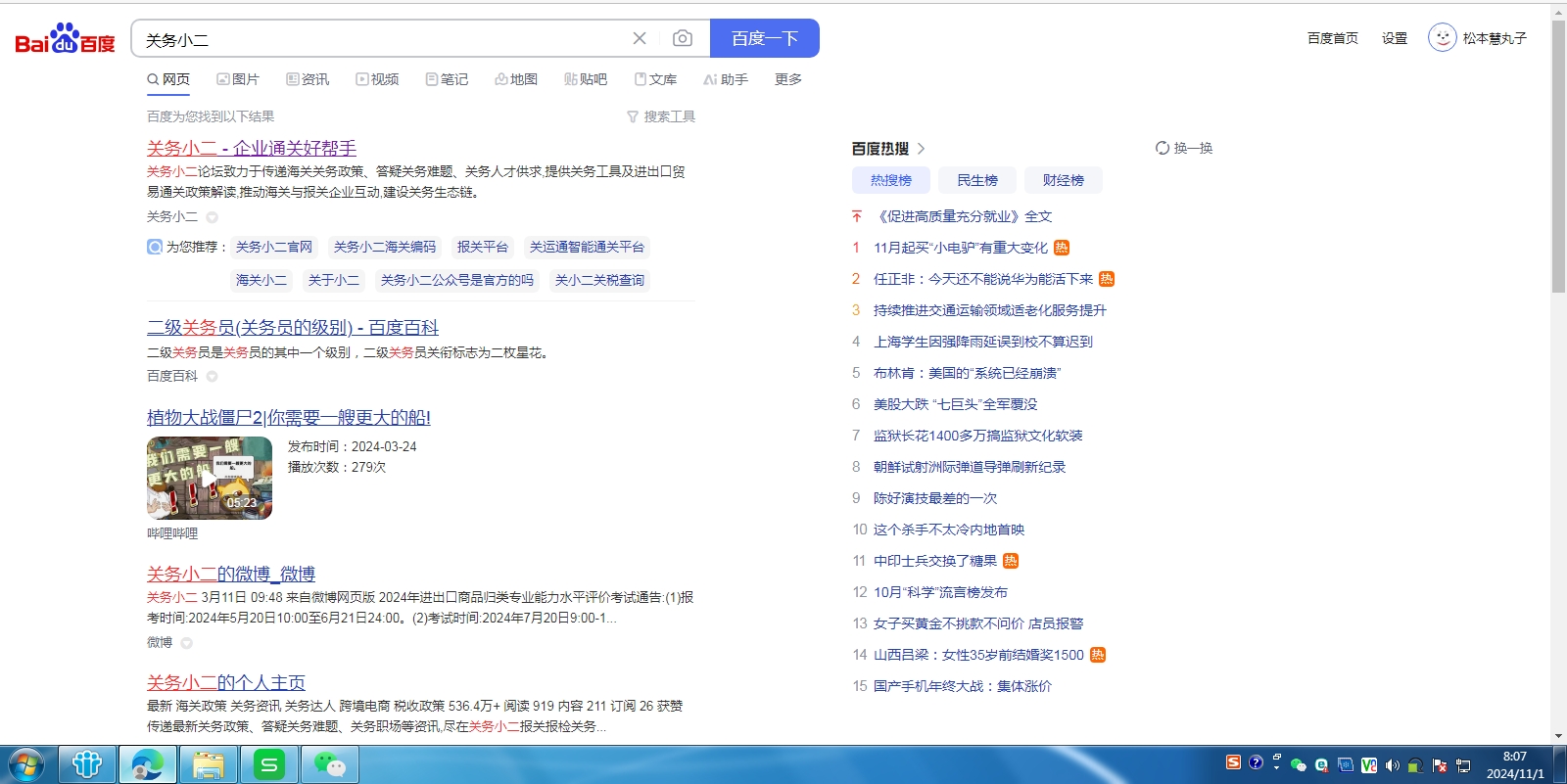1567x784 pixels.
Task: Open 松本慧丸子 account name
Action: click(x=1495, y=38)
